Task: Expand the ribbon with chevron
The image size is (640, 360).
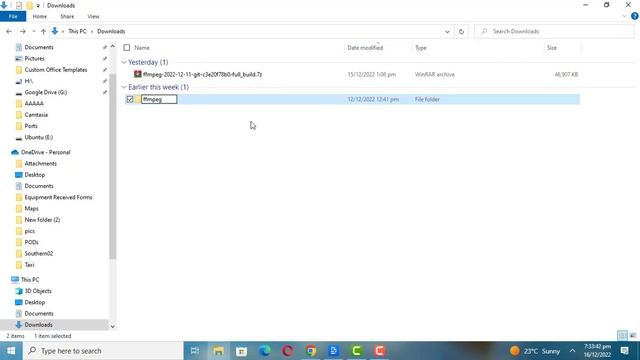Action: coord(624,16)
